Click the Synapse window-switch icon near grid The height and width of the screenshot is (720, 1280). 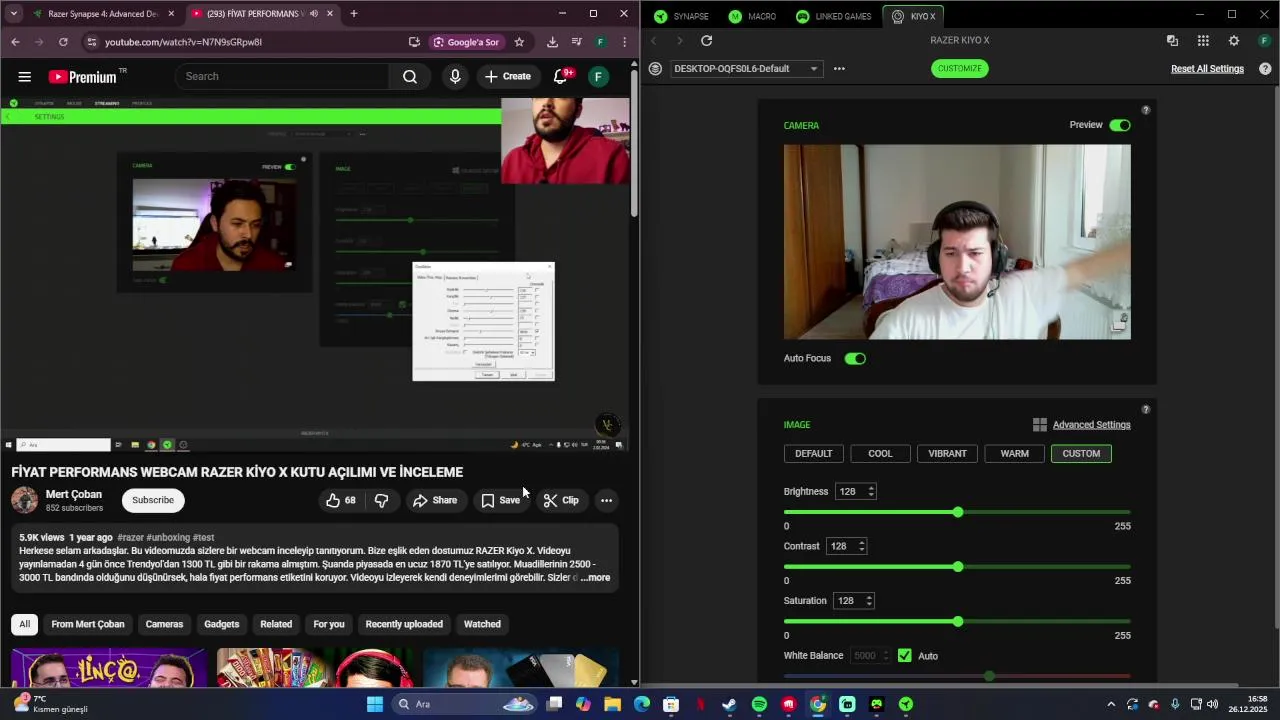(x=1172, y=41)
